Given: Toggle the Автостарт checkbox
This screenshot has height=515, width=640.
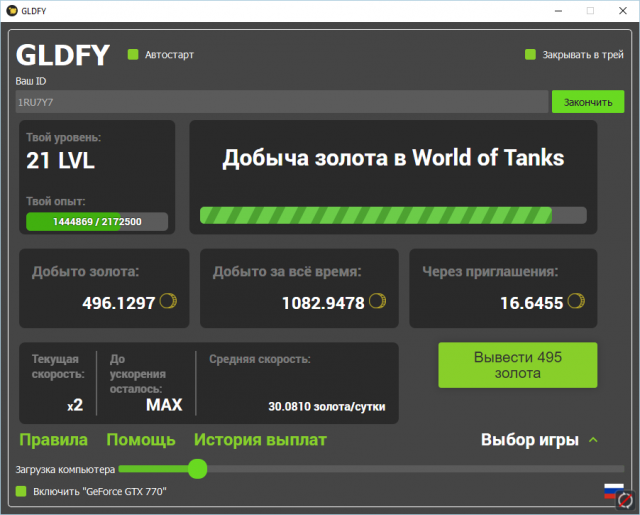Looking at the screenshot, I should [132, 55].
